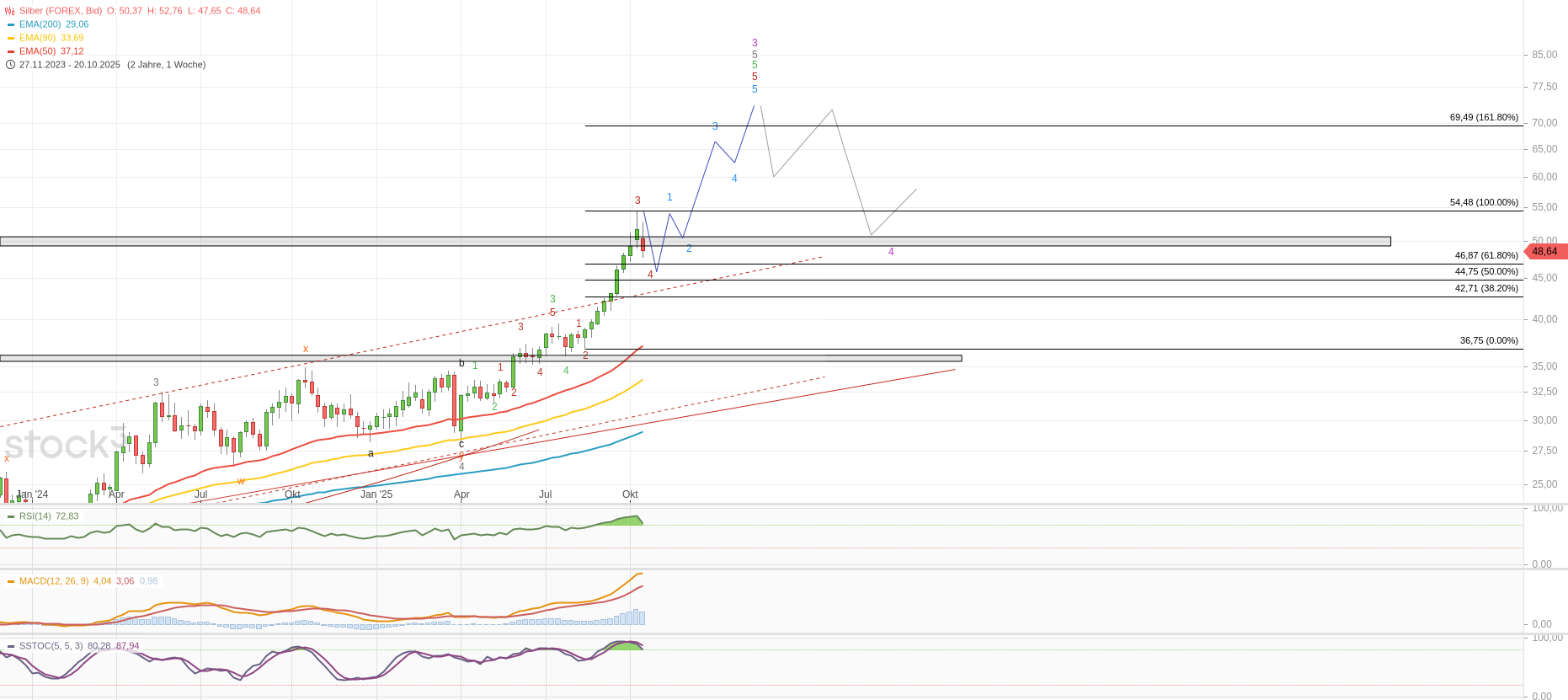Click the clock icon beside the date range

tap(10, 65)
